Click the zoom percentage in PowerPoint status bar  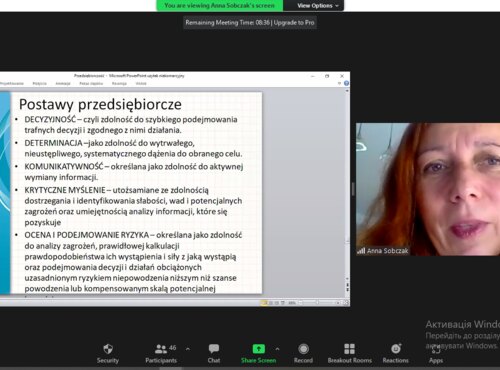[292, 303]
